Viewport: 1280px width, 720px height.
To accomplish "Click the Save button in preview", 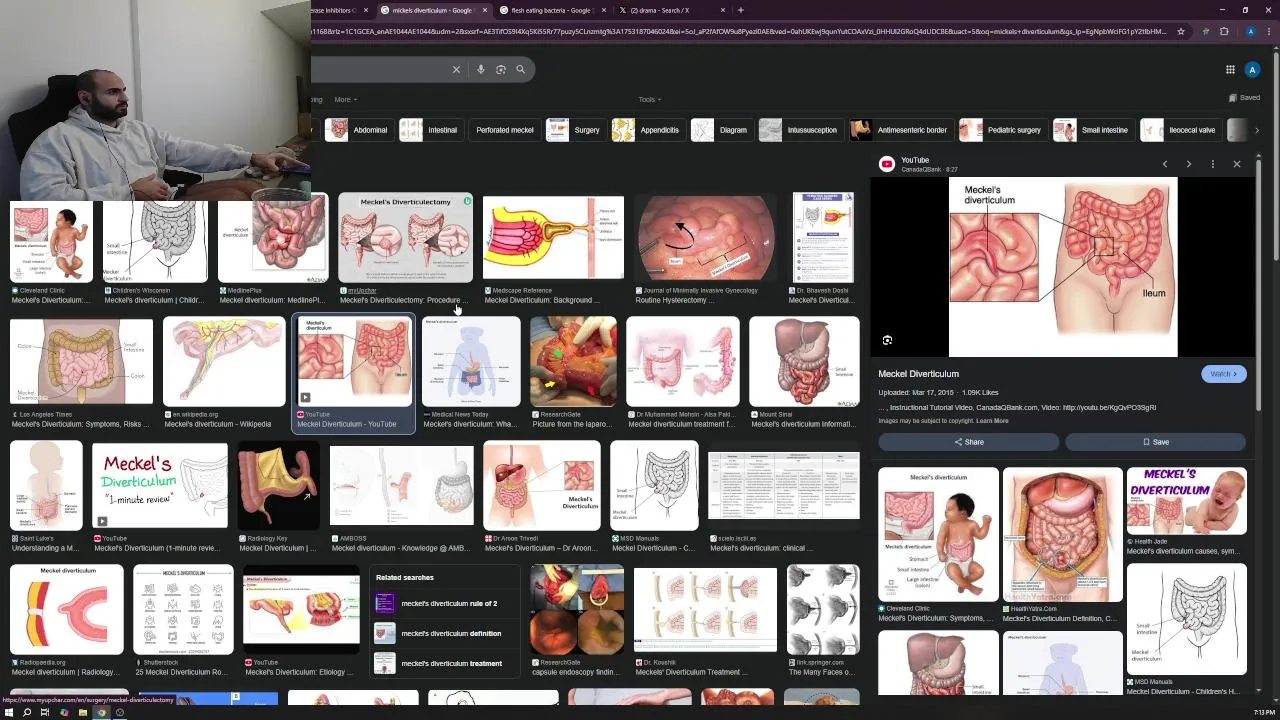I will [x=1156, y=442].
